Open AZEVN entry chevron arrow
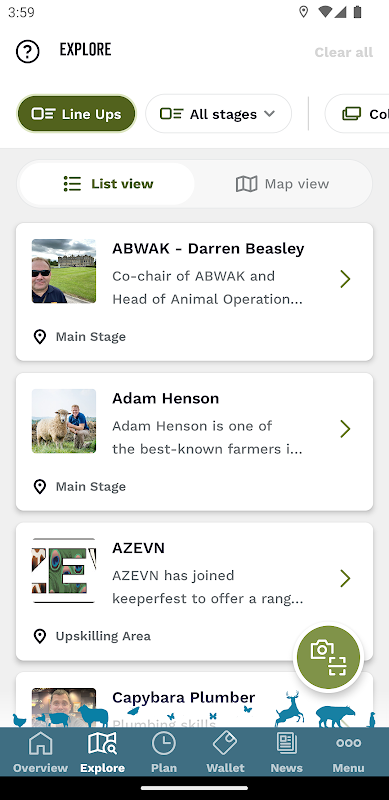 (x=346, y=579)
